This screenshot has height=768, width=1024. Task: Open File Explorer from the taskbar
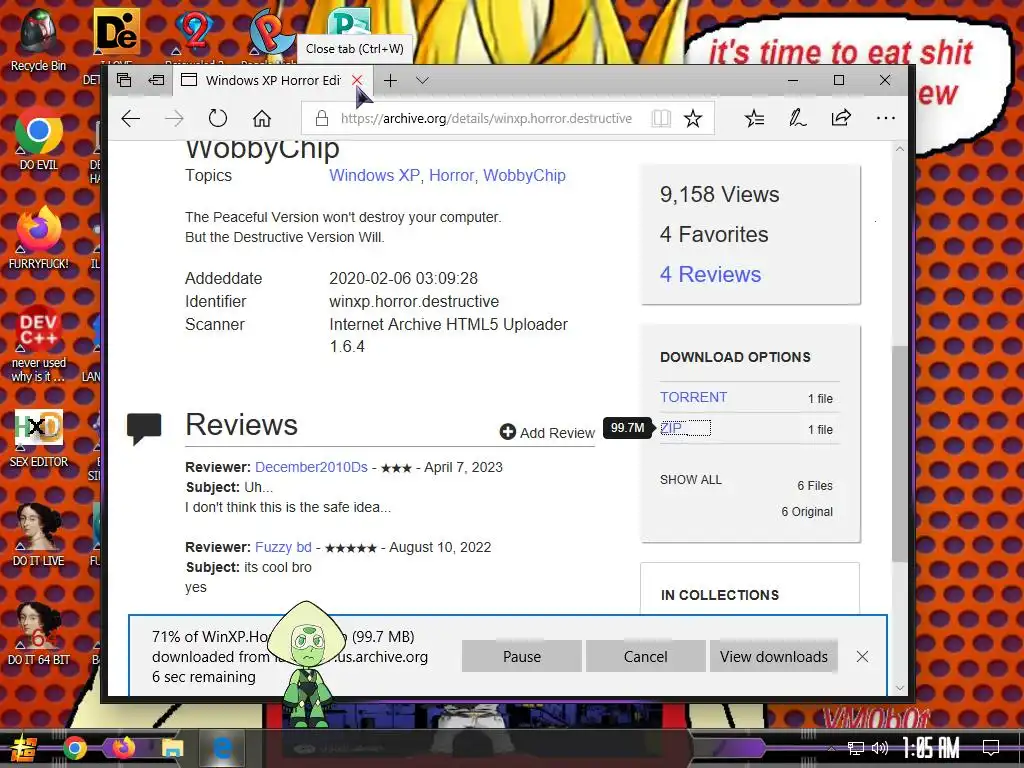point(172,748)
